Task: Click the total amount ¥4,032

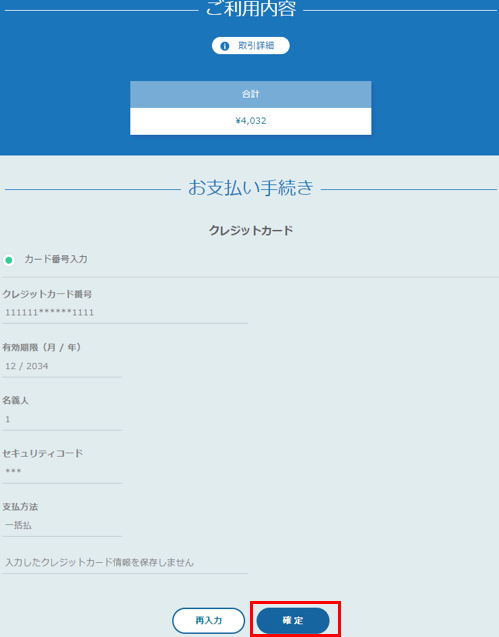Action: [x=251, y=121]
